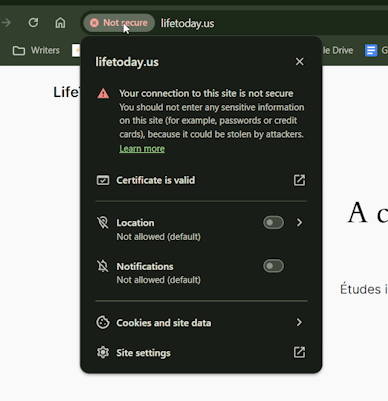This screenshot has width=388, height=401.
Task: Click the browser reload button
Action: point(33,23)
